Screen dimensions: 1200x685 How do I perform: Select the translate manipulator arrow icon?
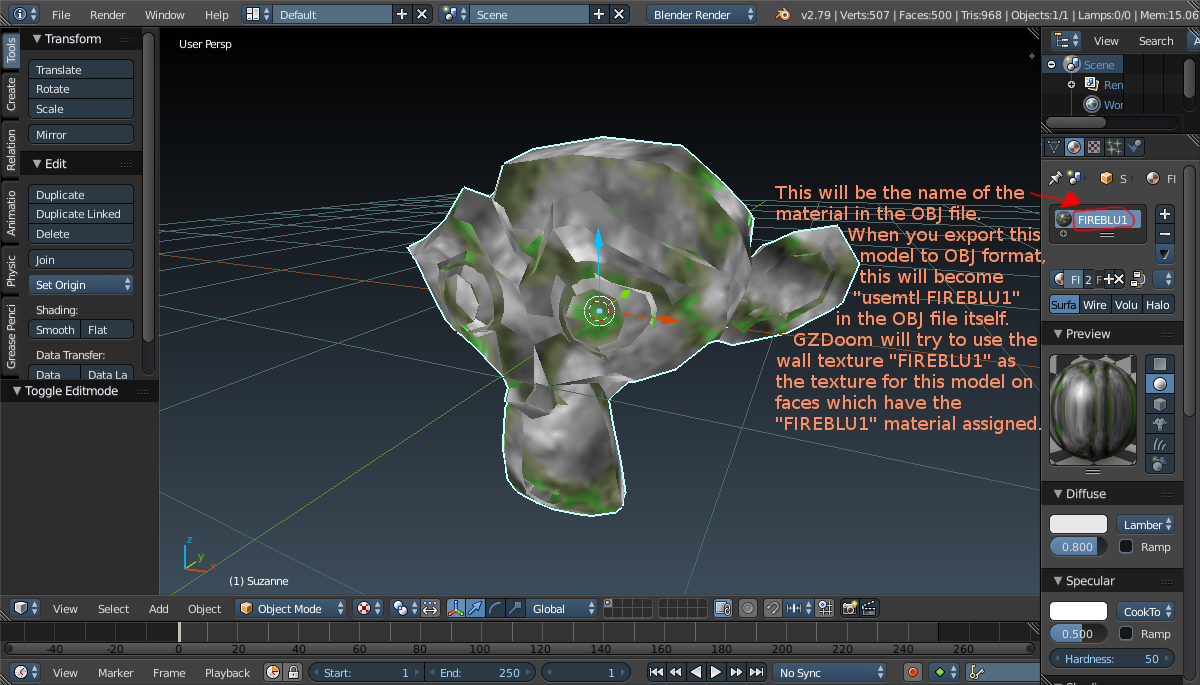click(476, 608)
